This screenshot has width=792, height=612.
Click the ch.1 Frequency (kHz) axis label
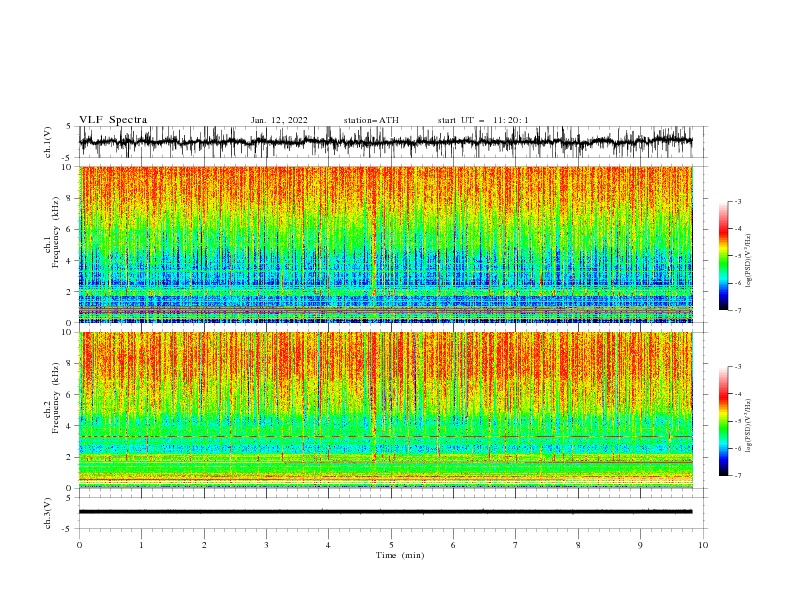(x=52, y=233)
